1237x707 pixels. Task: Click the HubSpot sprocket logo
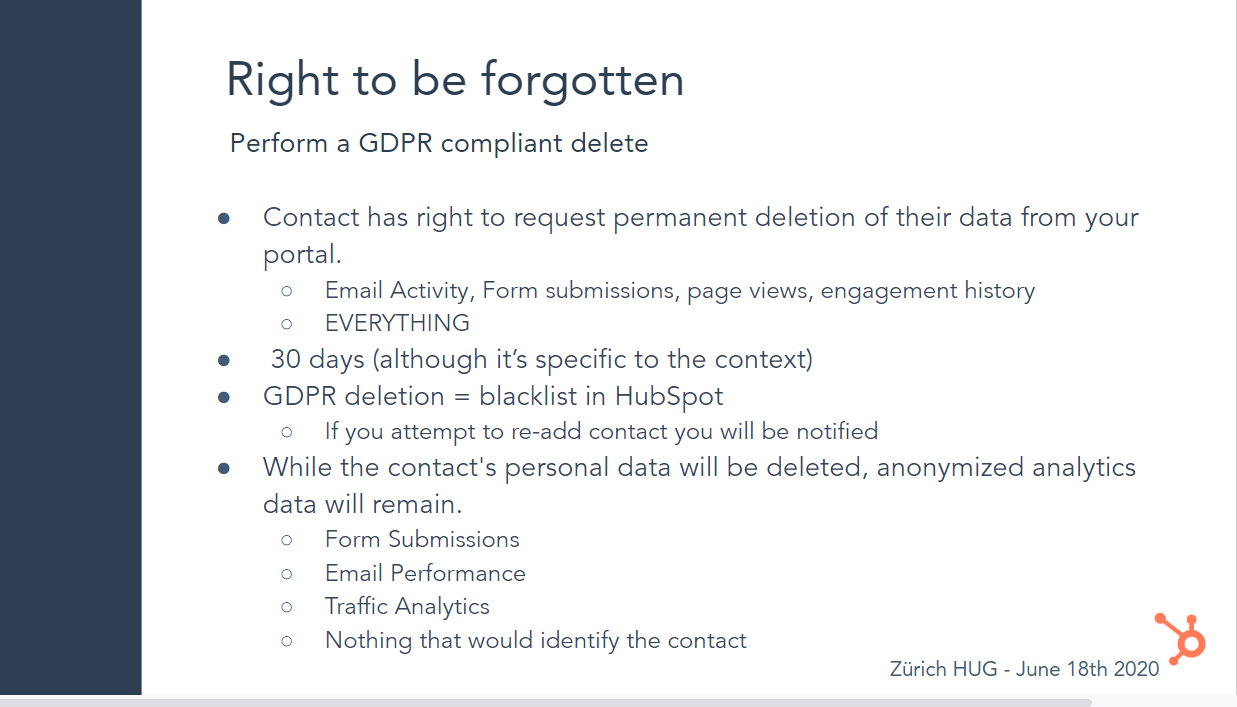1181,636
